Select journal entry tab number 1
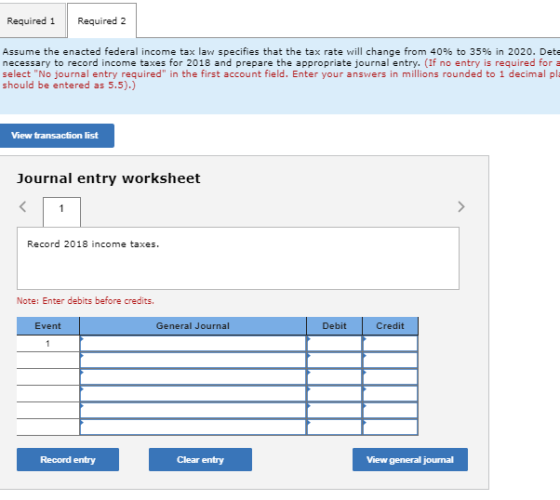The height and width of the screenshot is (500, 560). 62,211
